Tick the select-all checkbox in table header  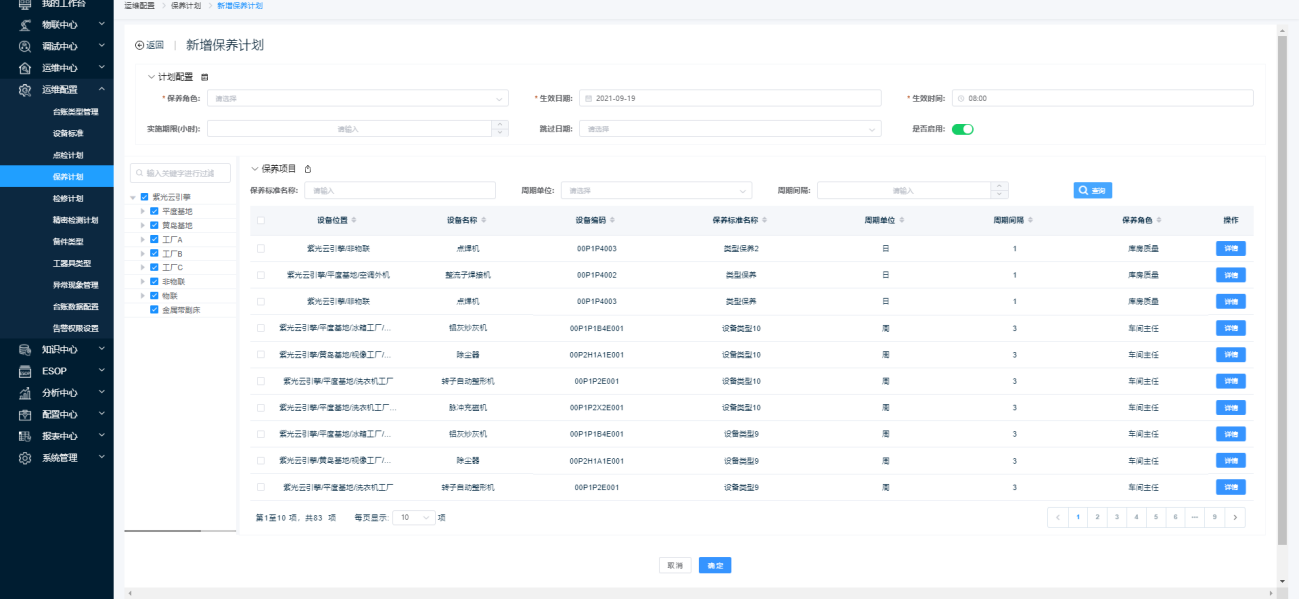point(261,220)
